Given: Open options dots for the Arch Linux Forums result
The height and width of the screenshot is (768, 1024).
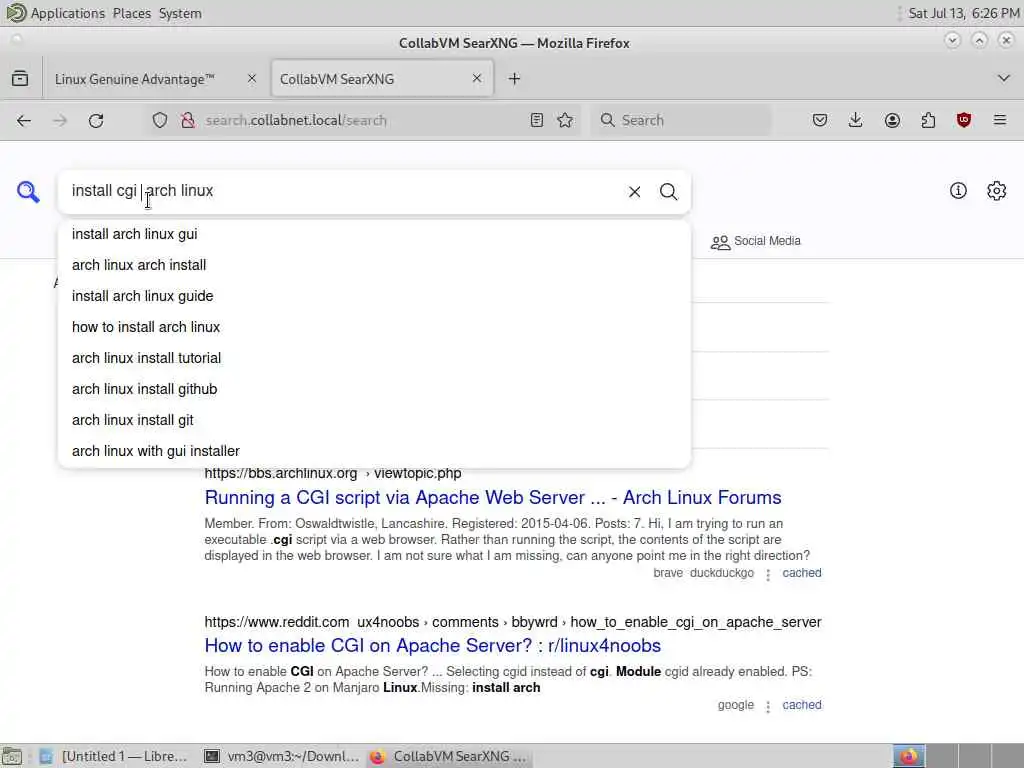Looking at the screenshot, I should coord(768,574).
